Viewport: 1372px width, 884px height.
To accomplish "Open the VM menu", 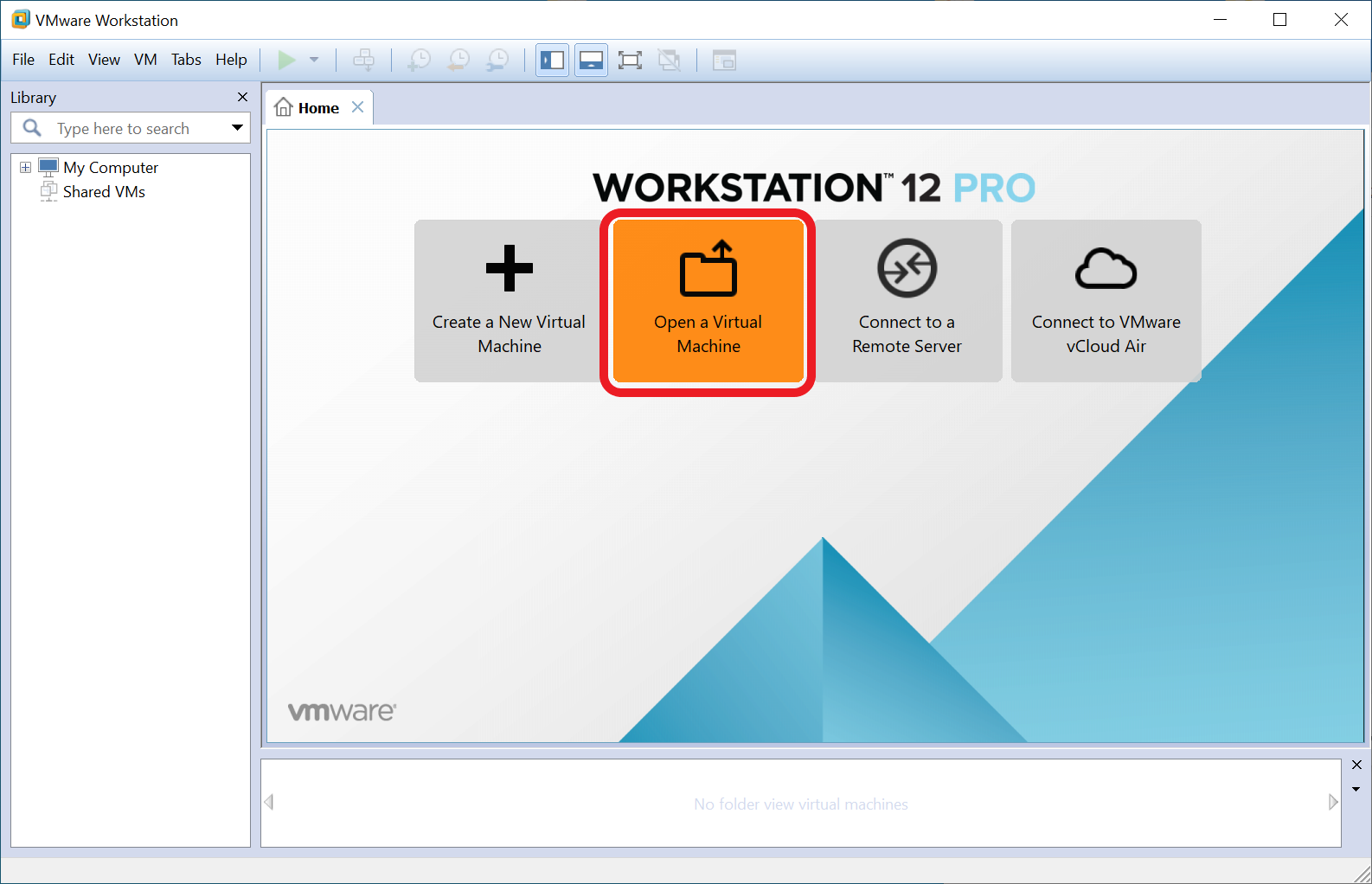I will point(145,60).
